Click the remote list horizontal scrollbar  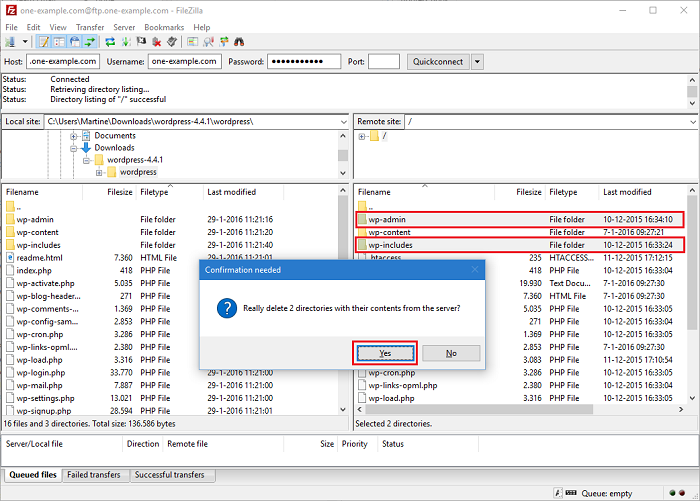pyautogui.click(x=480, y=409)
